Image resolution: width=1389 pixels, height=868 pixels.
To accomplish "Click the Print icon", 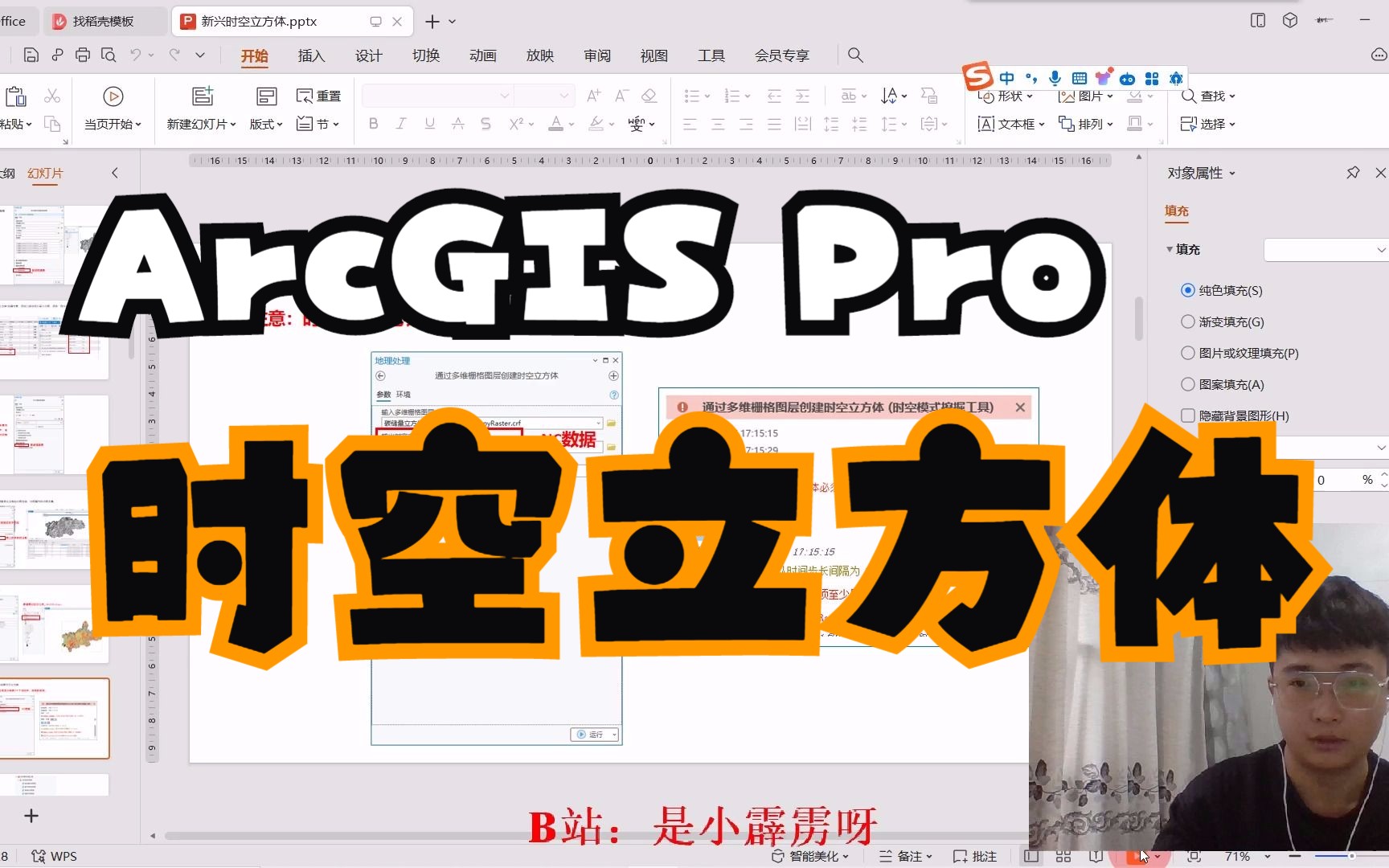I will [83, 55].
